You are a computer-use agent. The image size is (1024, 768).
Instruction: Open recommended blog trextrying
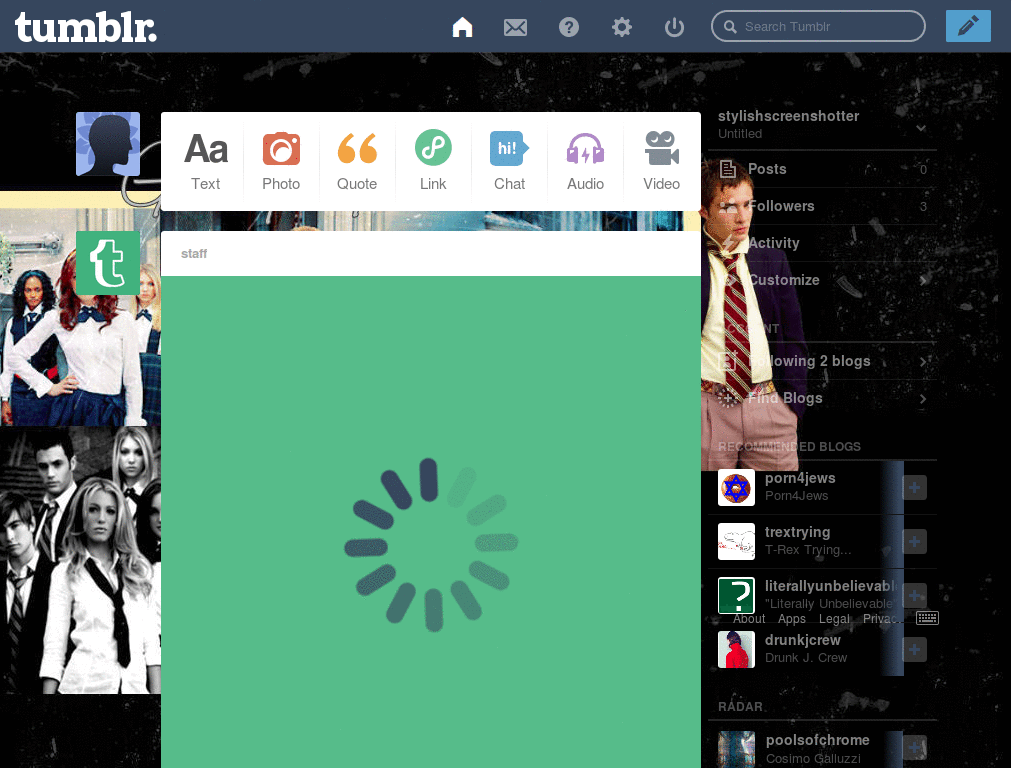click(x=797, y=532)
